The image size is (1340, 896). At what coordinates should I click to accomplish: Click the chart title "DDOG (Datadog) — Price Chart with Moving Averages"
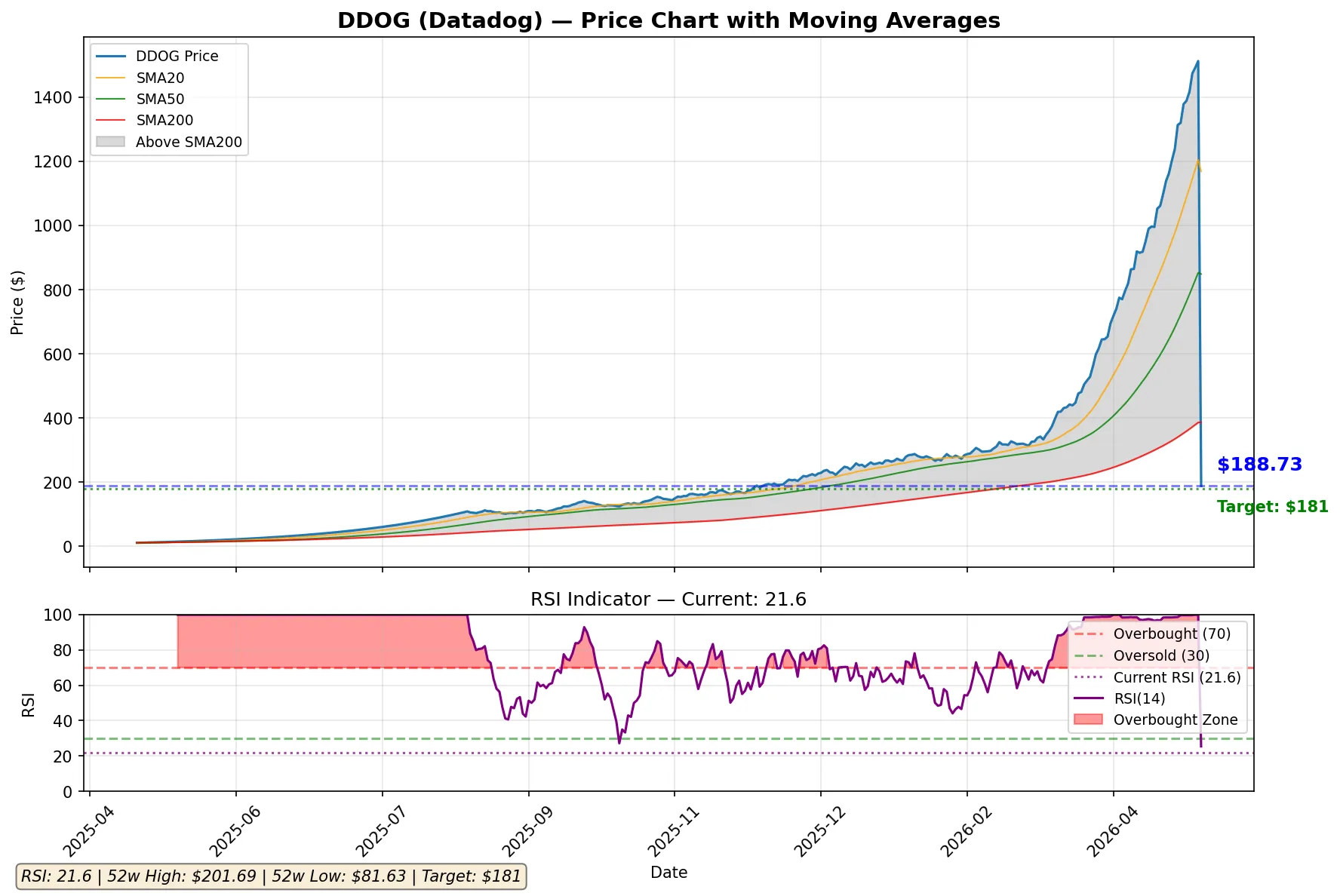(668, 20)
